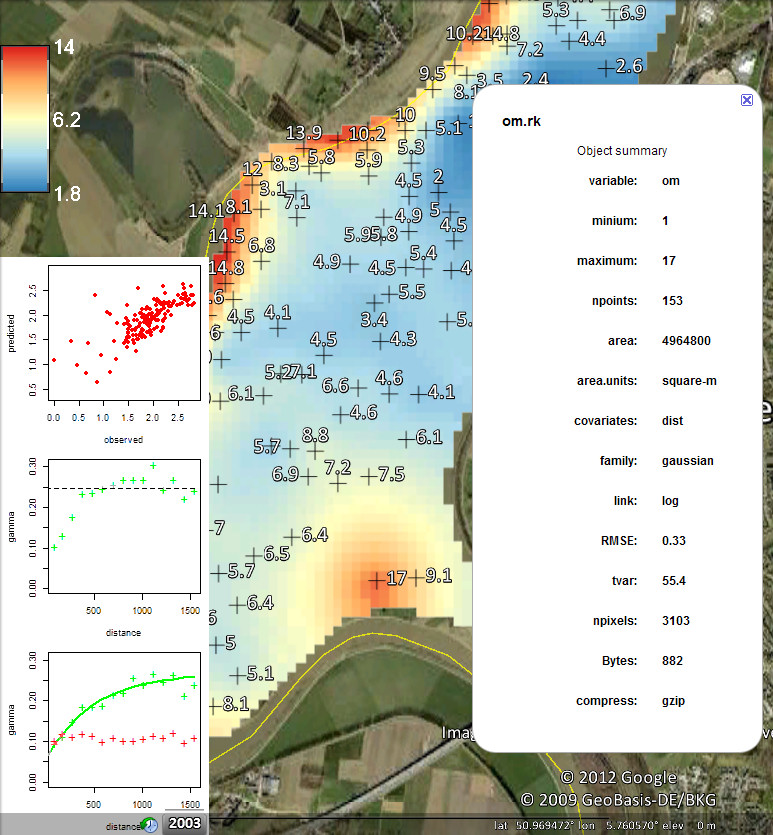Open the time slider clock icon
Image resolution: width=773 pixels, height=835 pixels.
[149, 825]
